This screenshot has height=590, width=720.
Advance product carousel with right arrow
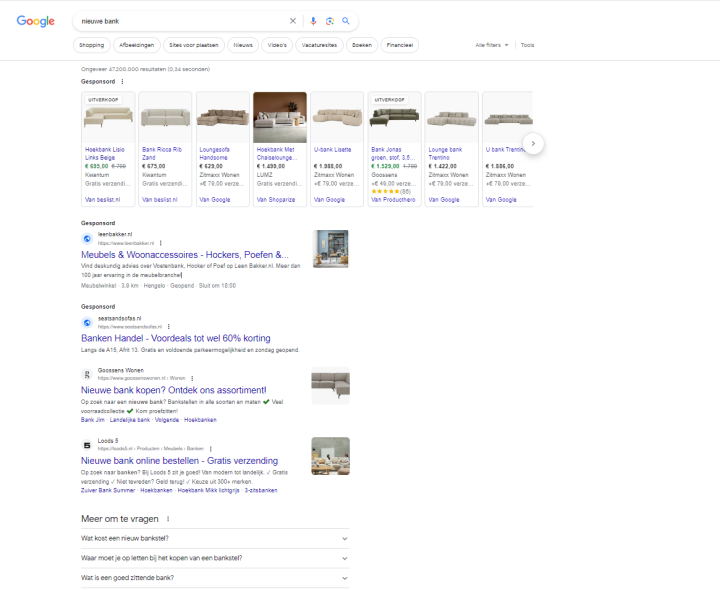click(x=533, y=144)
